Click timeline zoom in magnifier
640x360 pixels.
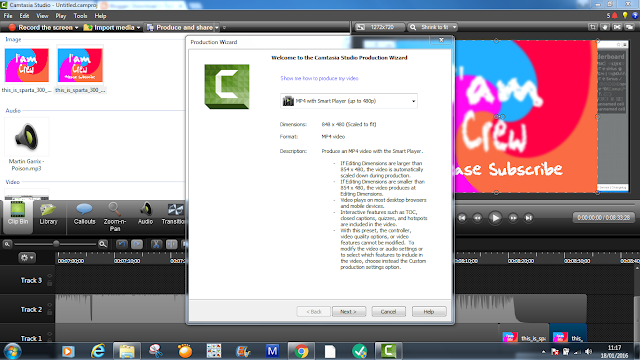point(103,244)
